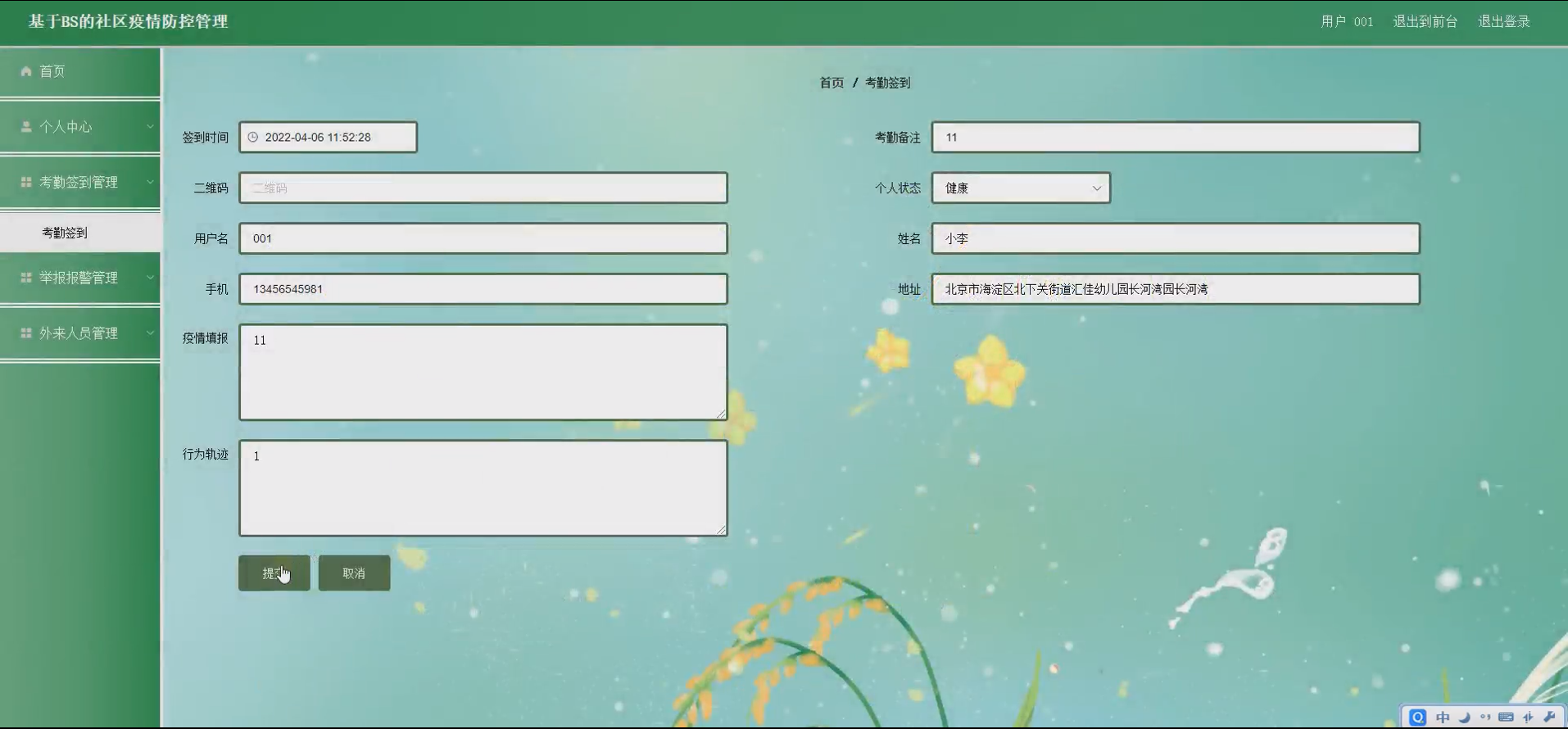
Task: Open the 个人状态 dropdown showing 健康
Action: pos(1021,188)
